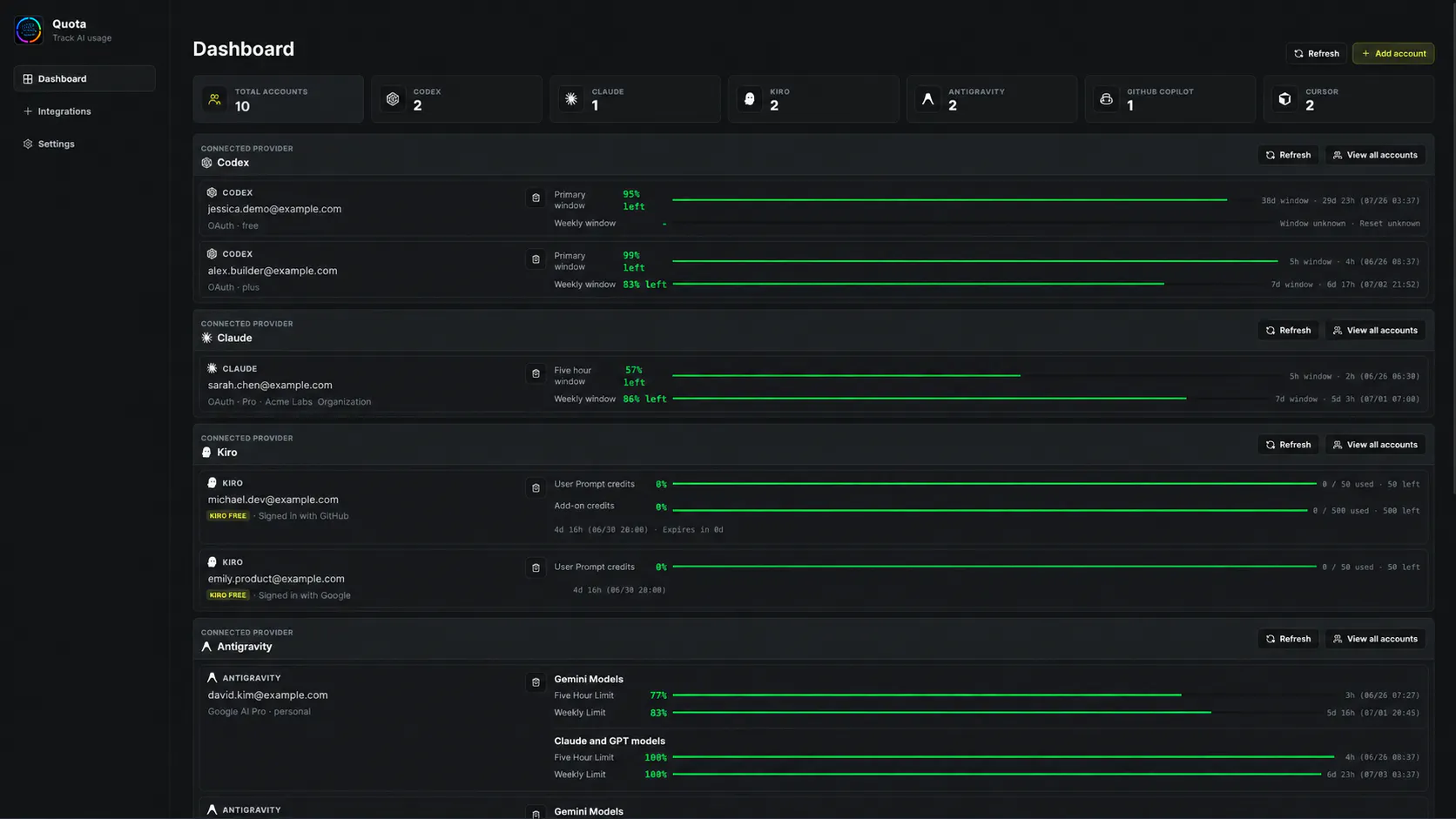Click the Cursor cube icon in summary card
Viewport: 1456px width, 819px height.
[1284, 99]
